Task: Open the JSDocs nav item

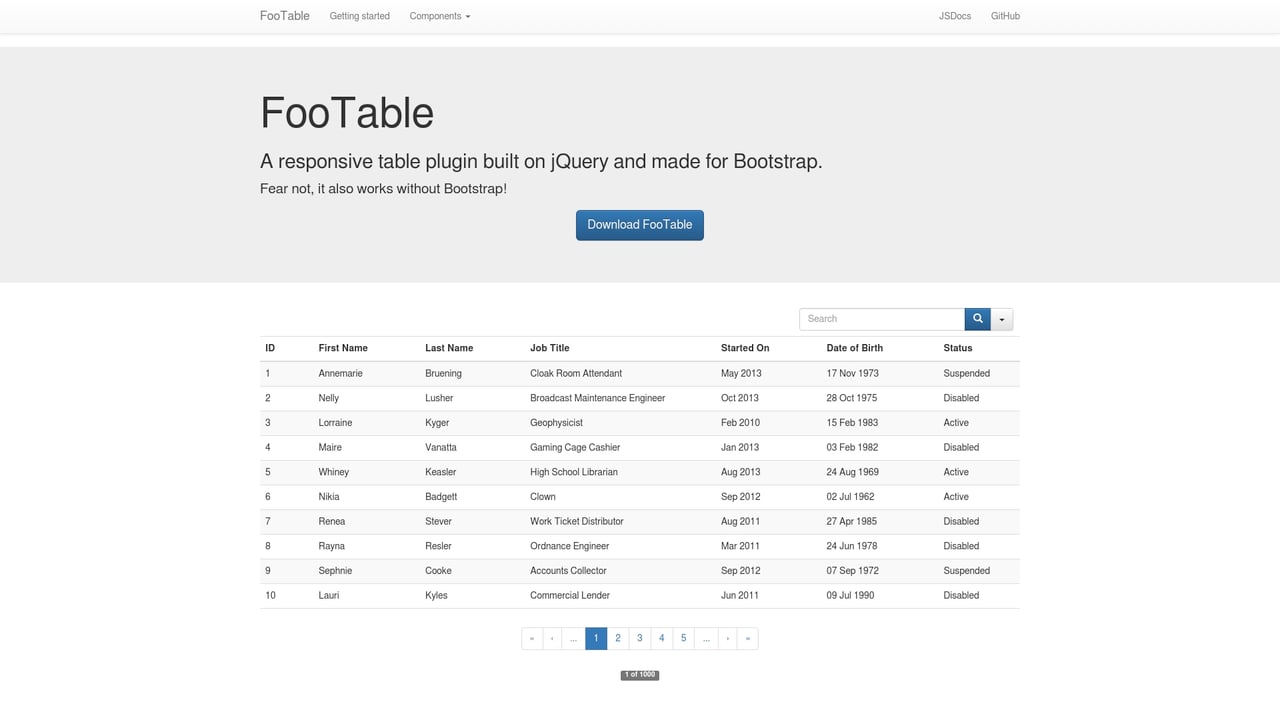Action: pyautogui.click(x=954, y=16)
